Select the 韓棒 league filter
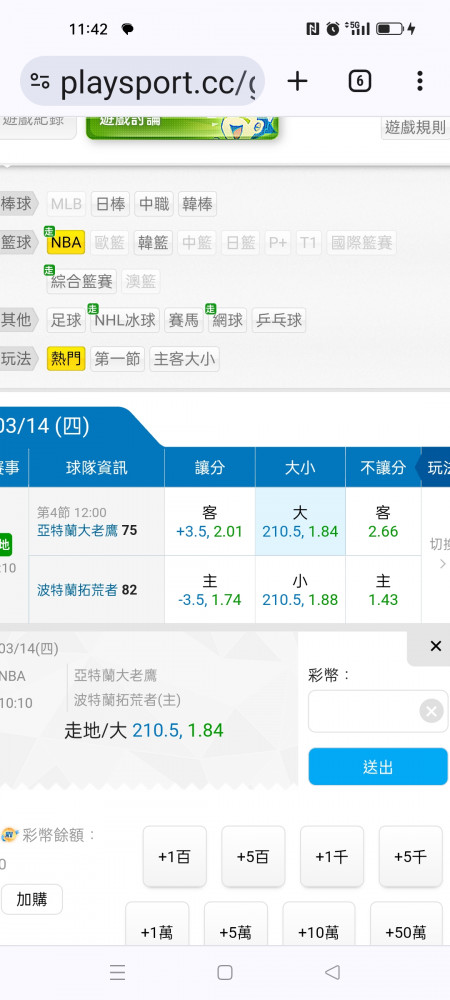450x1000 pixels. pyautogui.click(x=197, y=204)
